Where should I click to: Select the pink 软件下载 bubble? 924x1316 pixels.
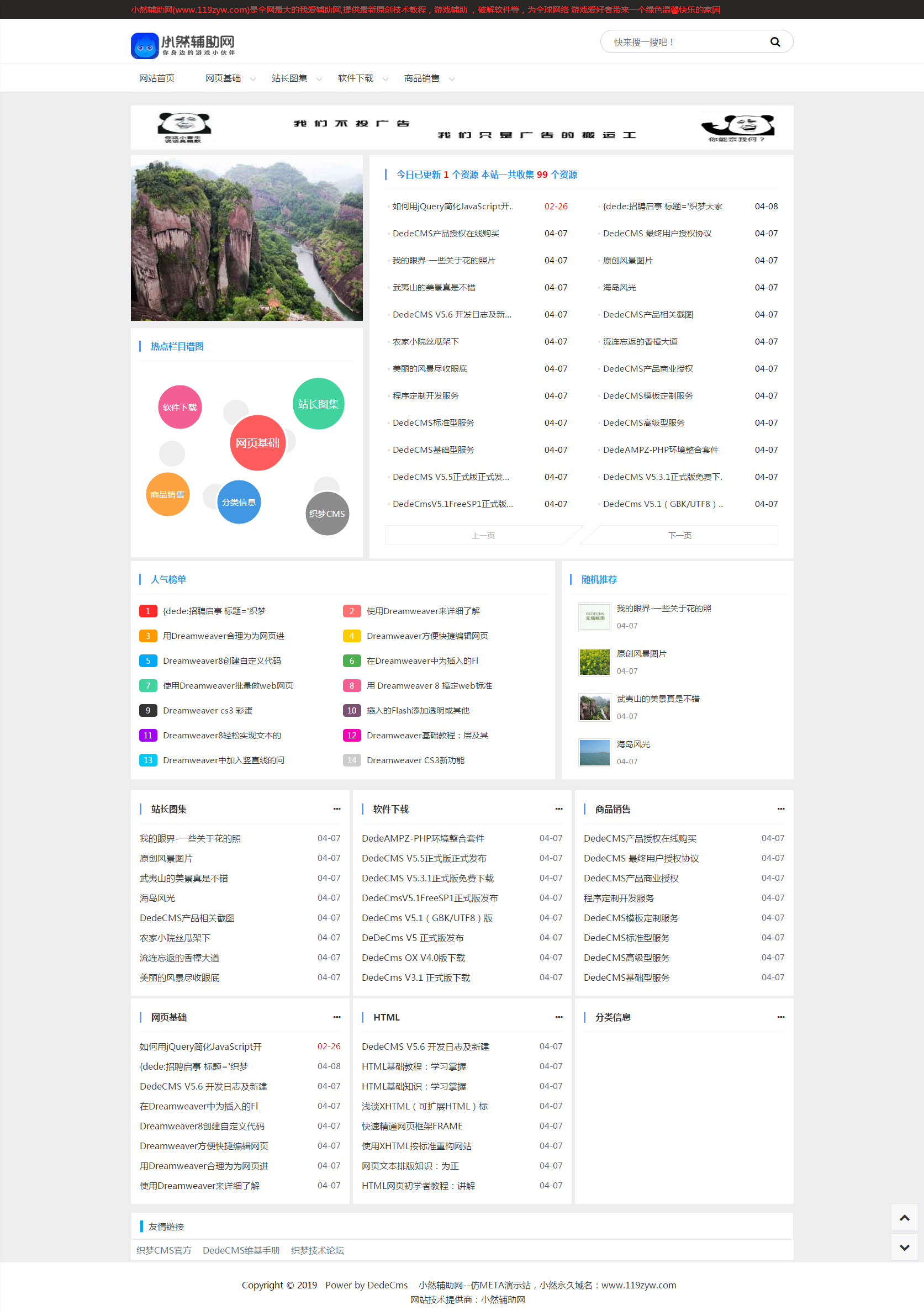(x=179, y=407)
